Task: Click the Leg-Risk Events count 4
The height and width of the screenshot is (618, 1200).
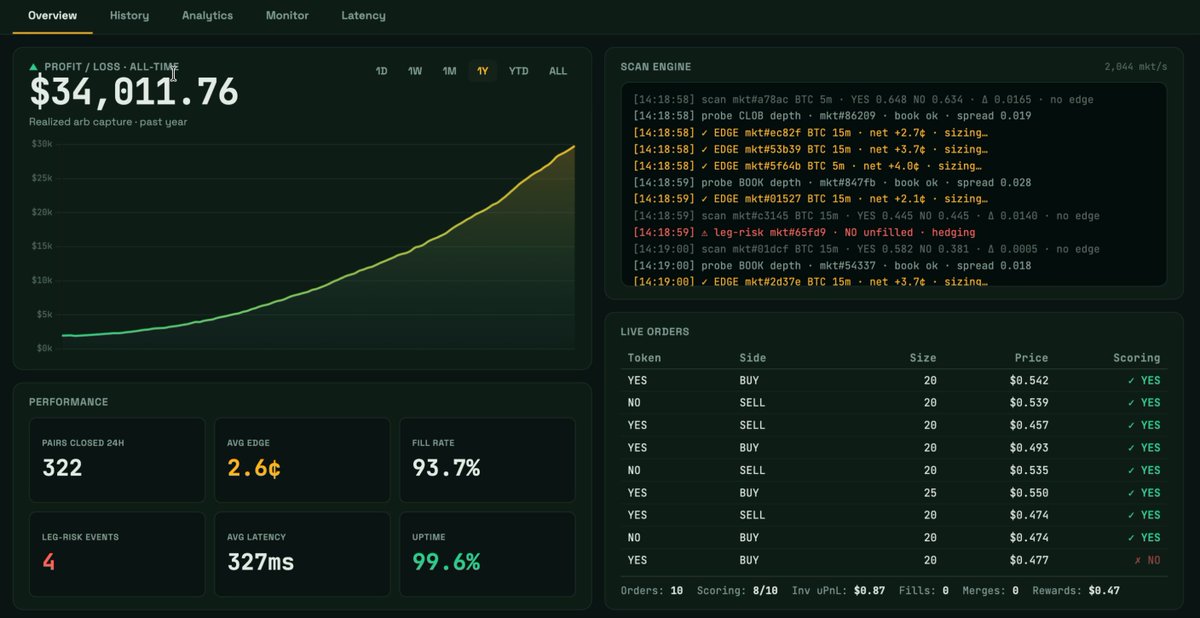Action: 49,562
